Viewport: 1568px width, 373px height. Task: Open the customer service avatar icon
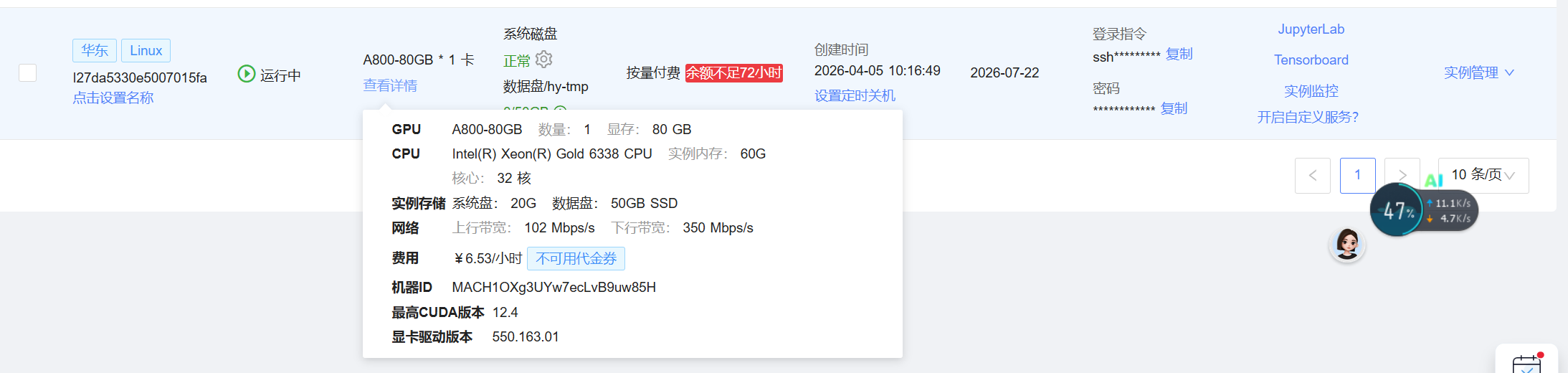[1347, 245]
